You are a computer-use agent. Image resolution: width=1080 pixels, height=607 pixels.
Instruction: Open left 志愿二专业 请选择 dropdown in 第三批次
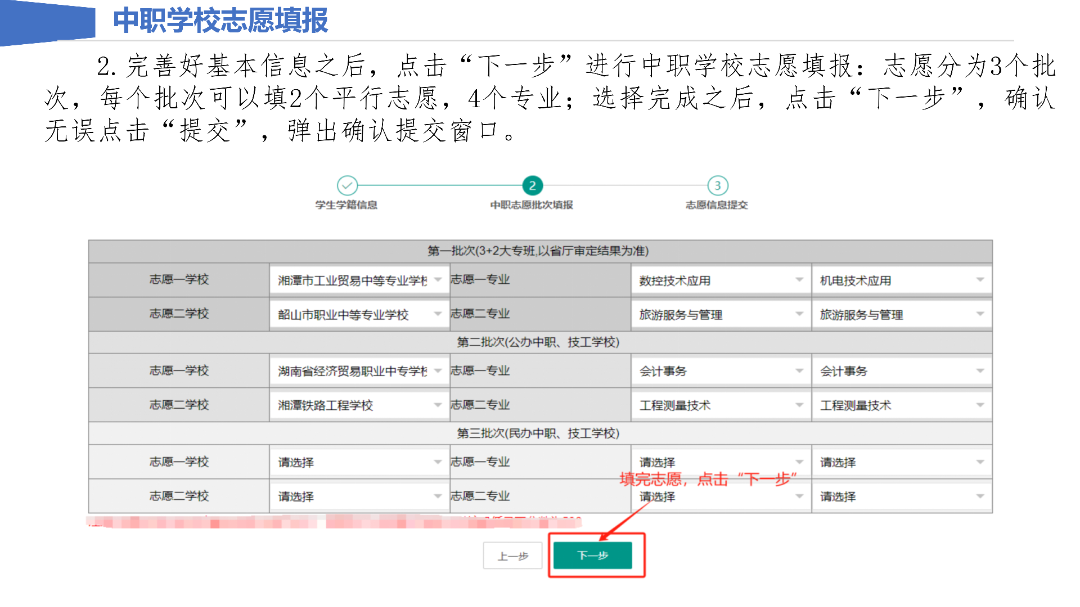[x=720, y=496]
